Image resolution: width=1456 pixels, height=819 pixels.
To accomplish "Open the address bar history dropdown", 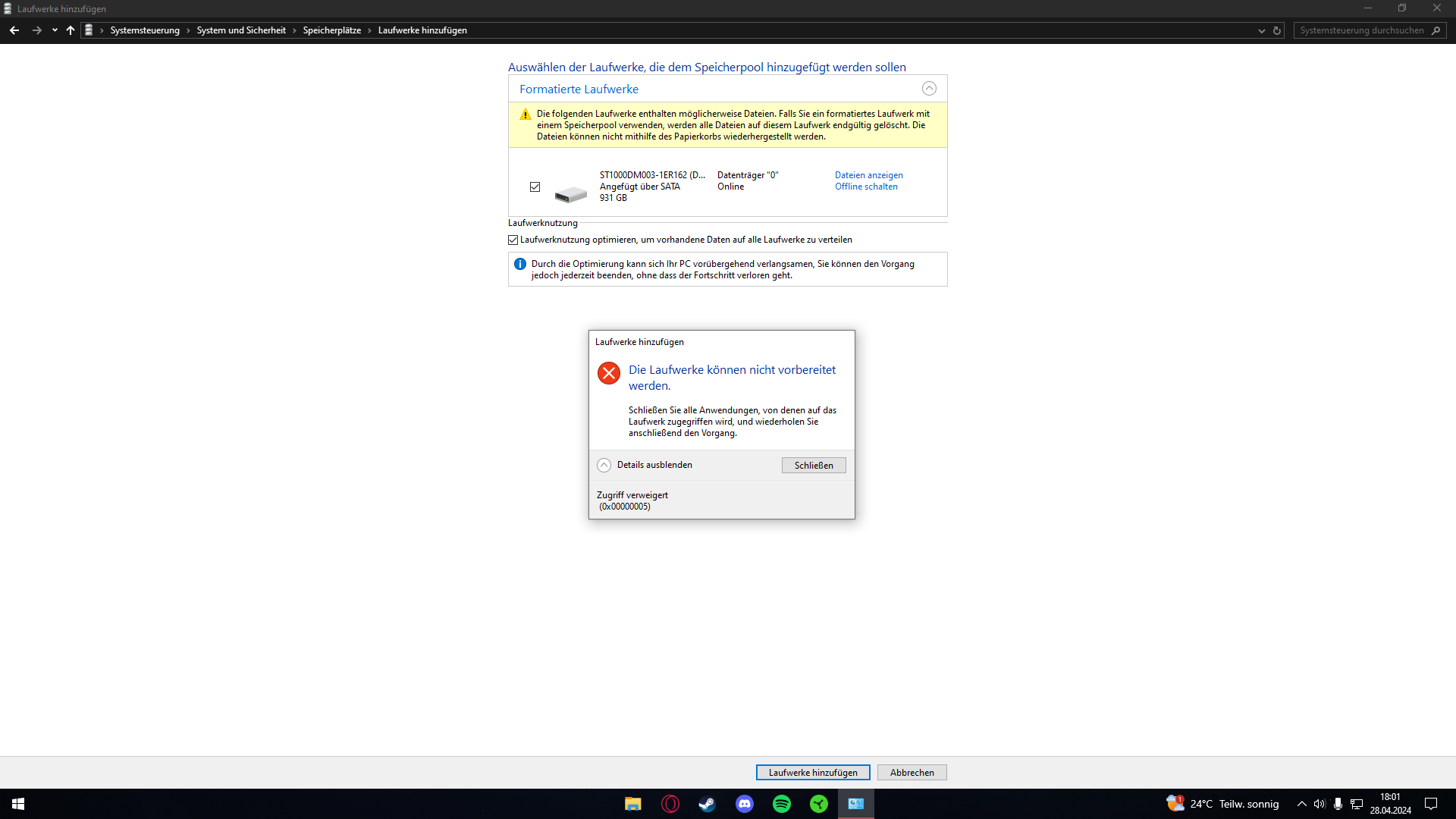I will (1261, 30).
